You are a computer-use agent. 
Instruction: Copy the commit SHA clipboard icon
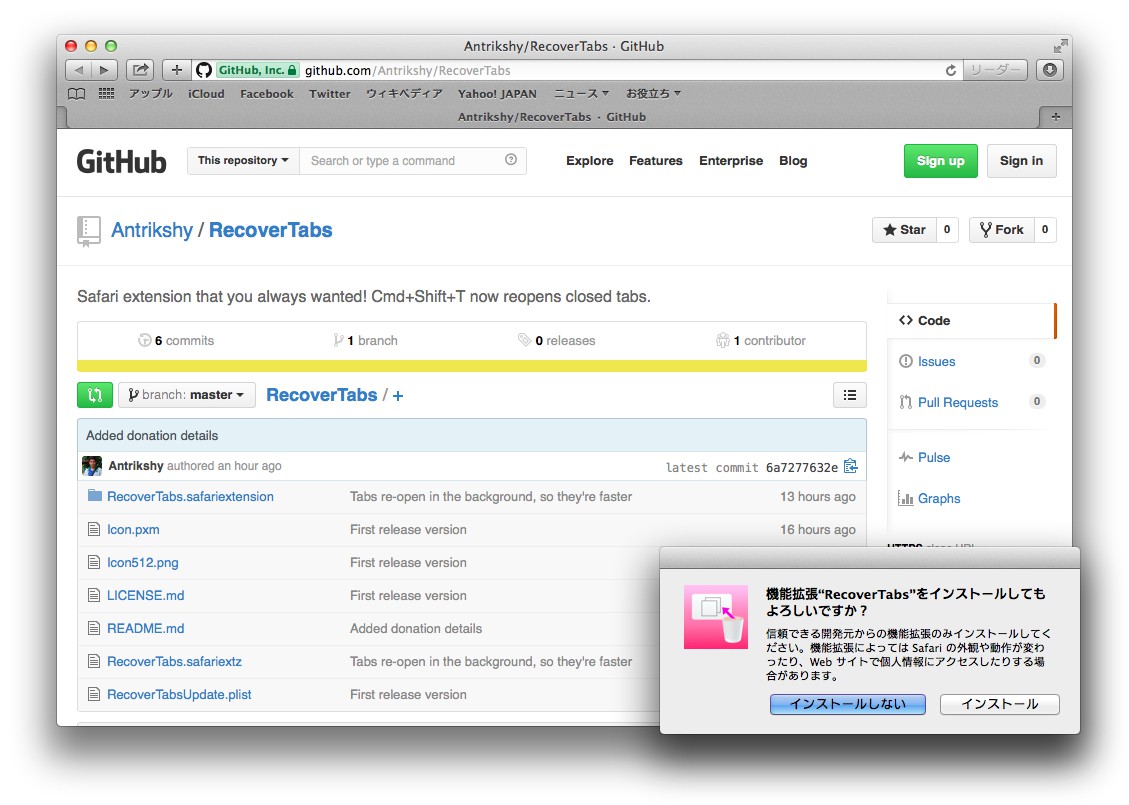(850, 466)
